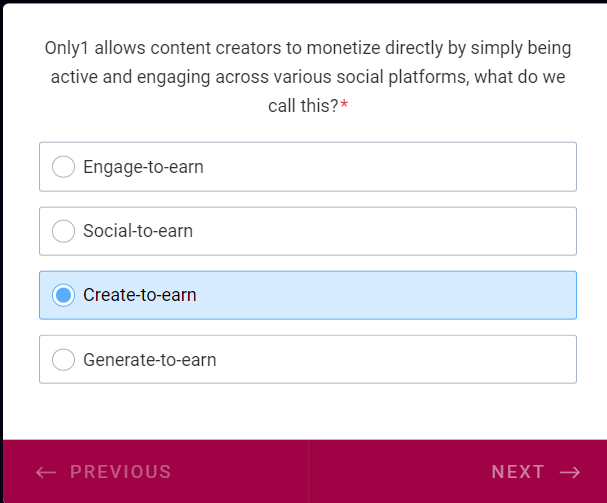The width and height of the screenshot is (607, 503).
Task: Choose the Social-to-earn radio circle
Action: [63, 231]
